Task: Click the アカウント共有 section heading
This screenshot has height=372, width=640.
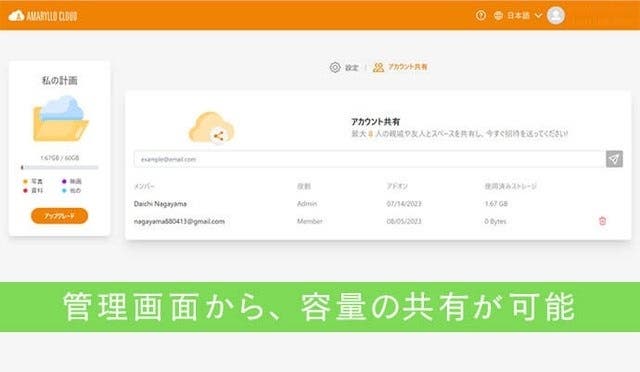Action: coord(376,122)
